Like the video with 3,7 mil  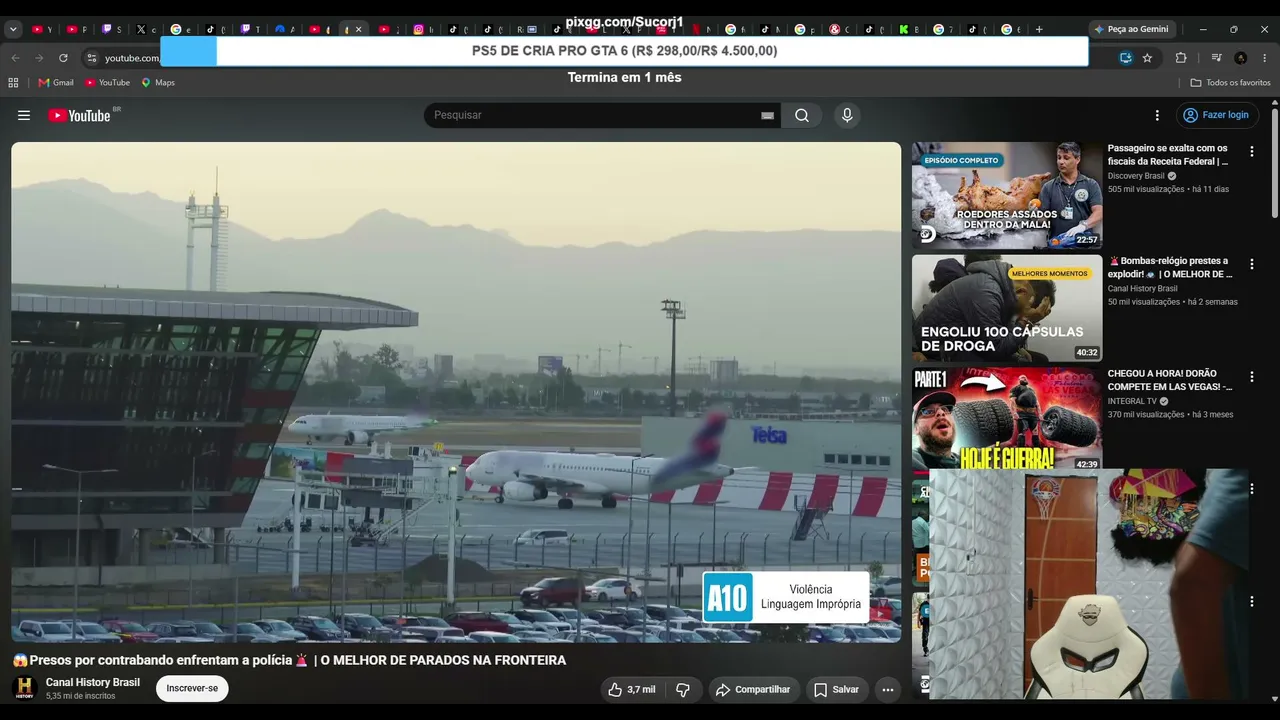point(631,689)
